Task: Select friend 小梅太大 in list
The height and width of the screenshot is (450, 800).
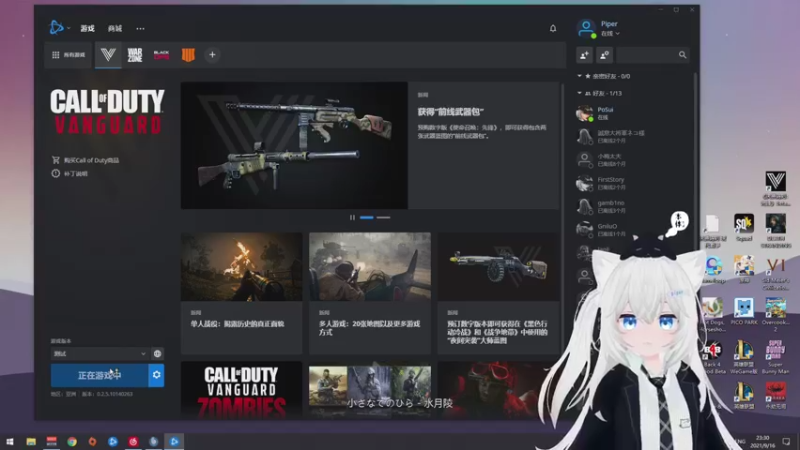Action: tap(633, 160)
